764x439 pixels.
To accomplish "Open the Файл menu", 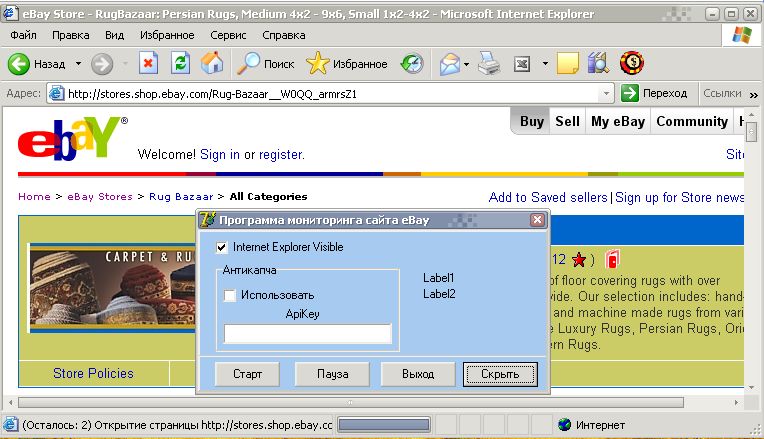I will pos(23,35).
